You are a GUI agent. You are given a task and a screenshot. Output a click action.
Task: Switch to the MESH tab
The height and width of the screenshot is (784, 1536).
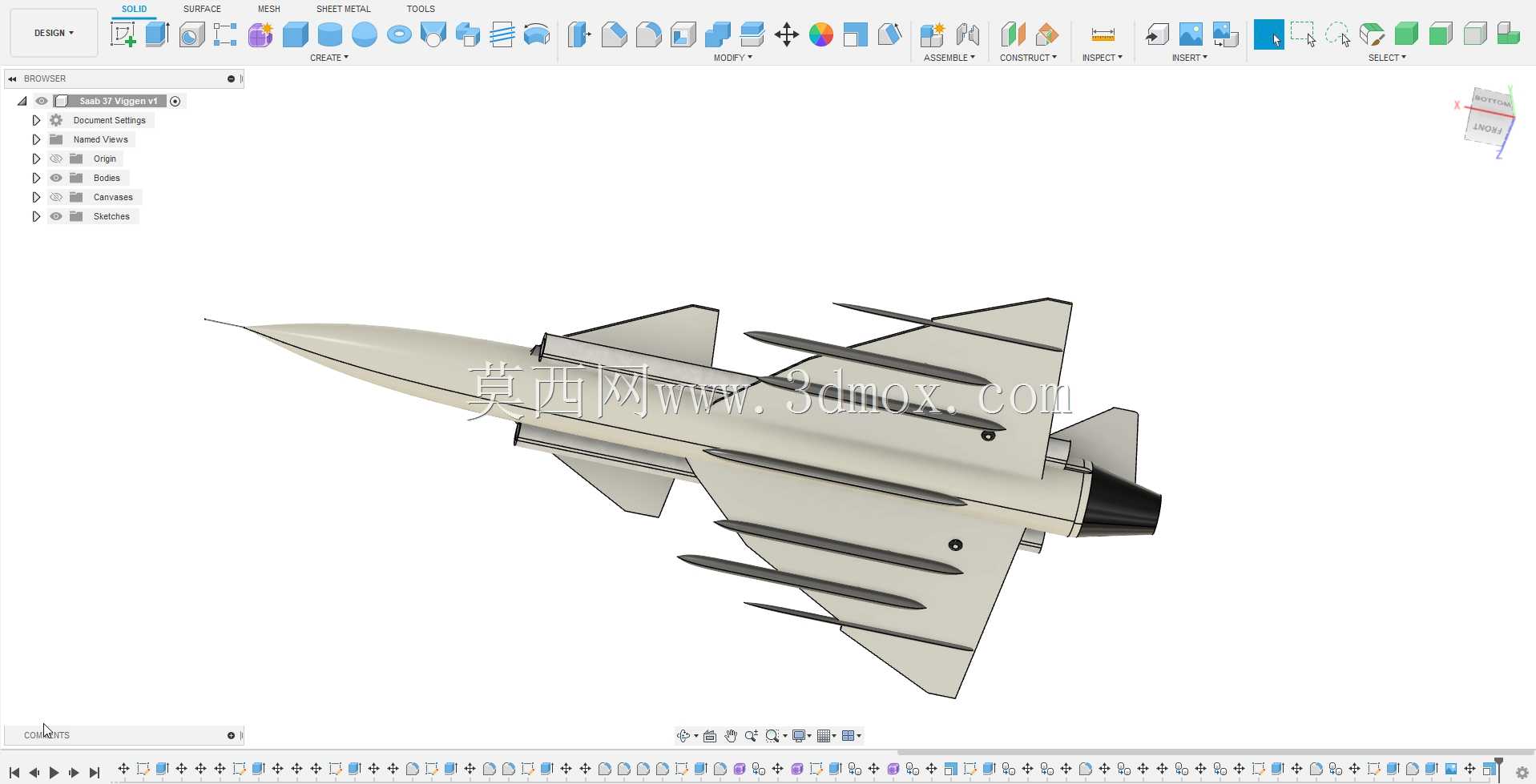click(268, 9)
